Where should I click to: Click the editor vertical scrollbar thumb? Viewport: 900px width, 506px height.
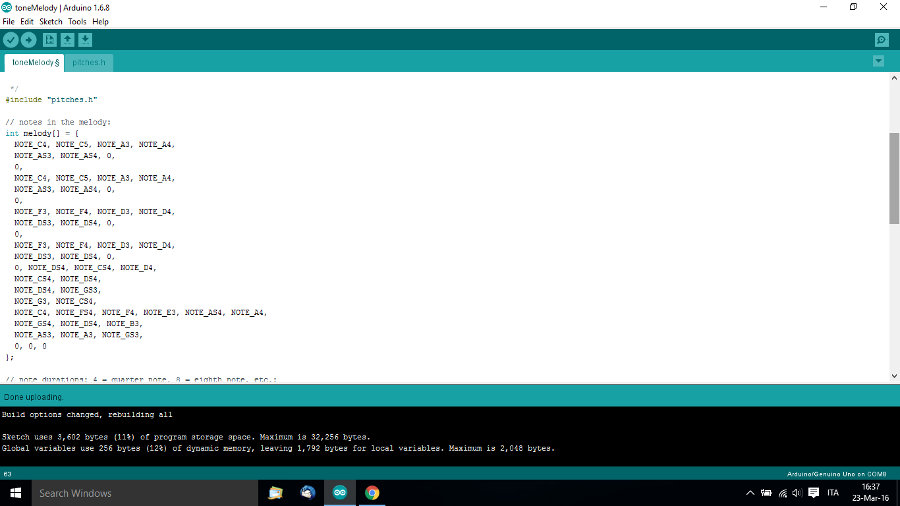tap(894, 178)
